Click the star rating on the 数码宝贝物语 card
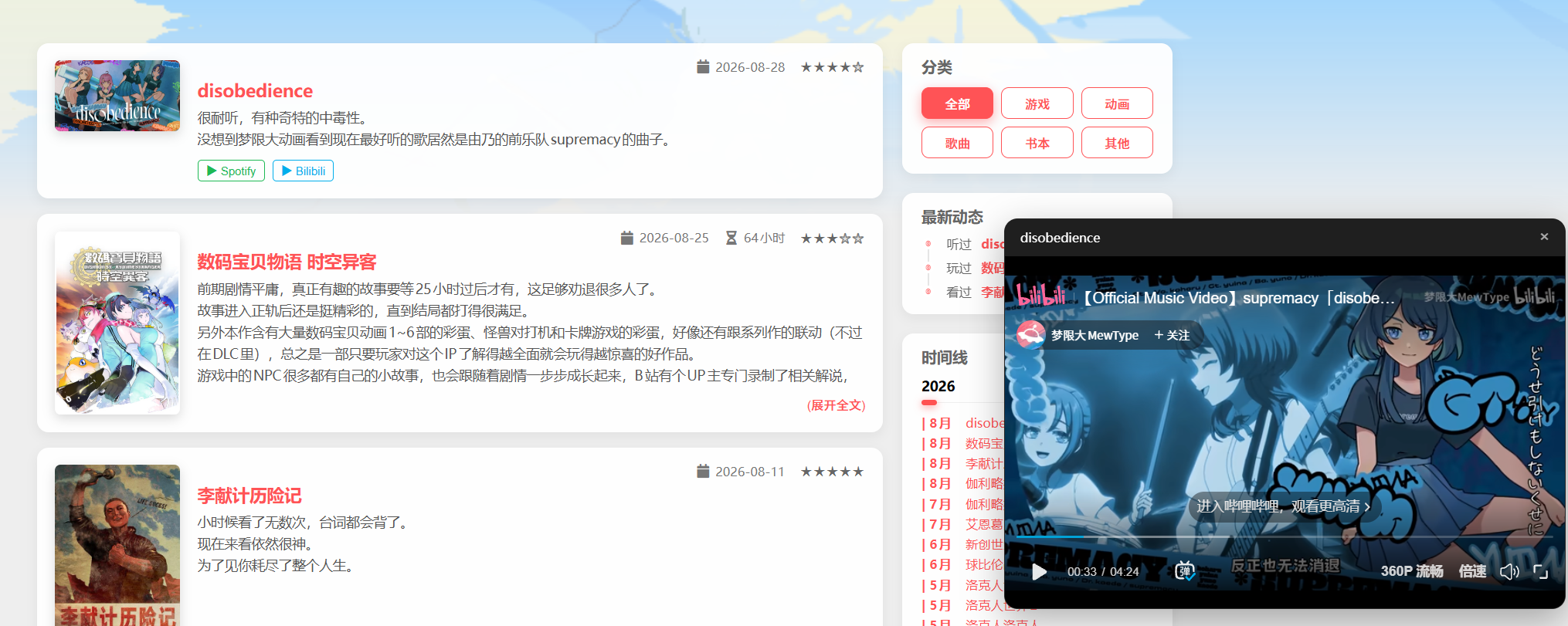The height and width of the screenshot is (626, 1568). pos(833,238)
